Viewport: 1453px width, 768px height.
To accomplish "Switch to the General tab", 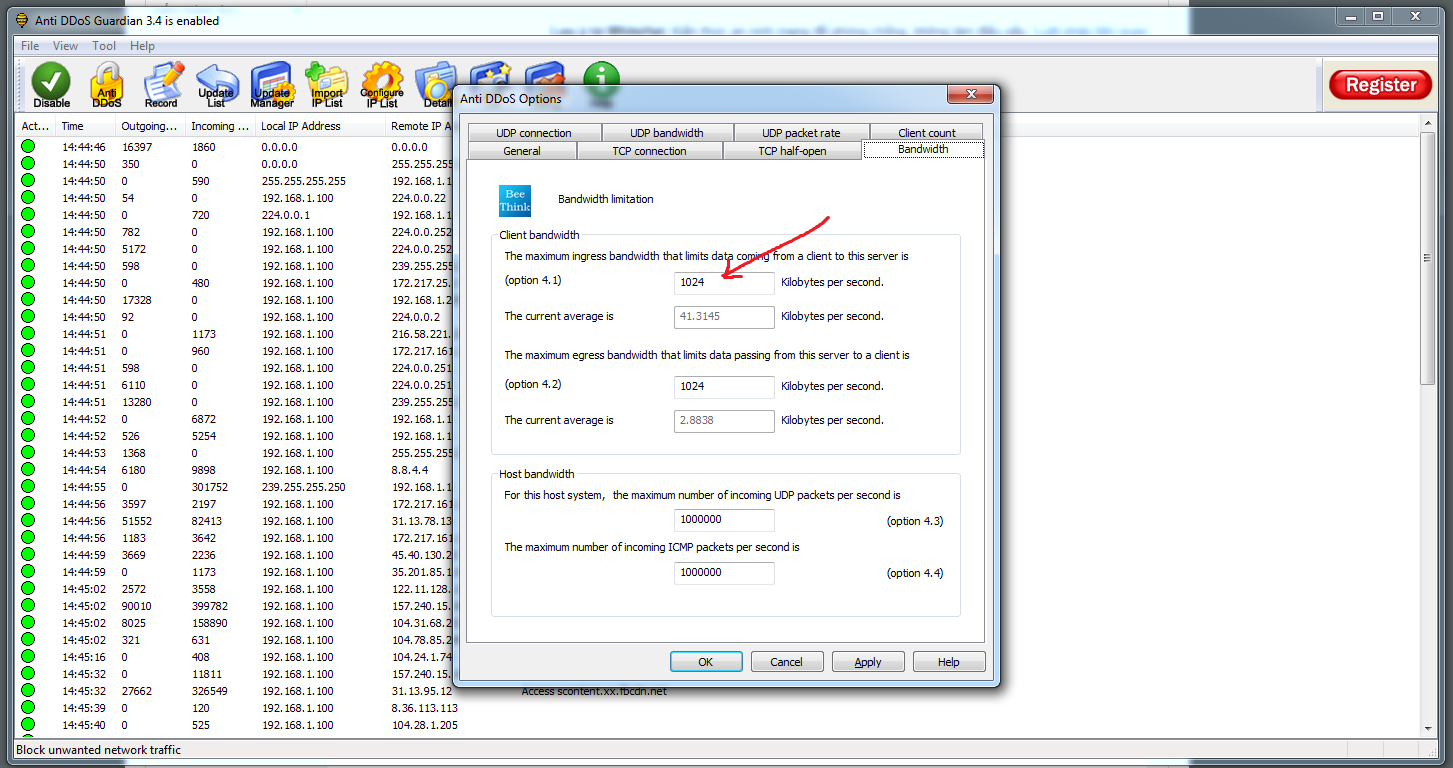I will (x=522, y=151).
